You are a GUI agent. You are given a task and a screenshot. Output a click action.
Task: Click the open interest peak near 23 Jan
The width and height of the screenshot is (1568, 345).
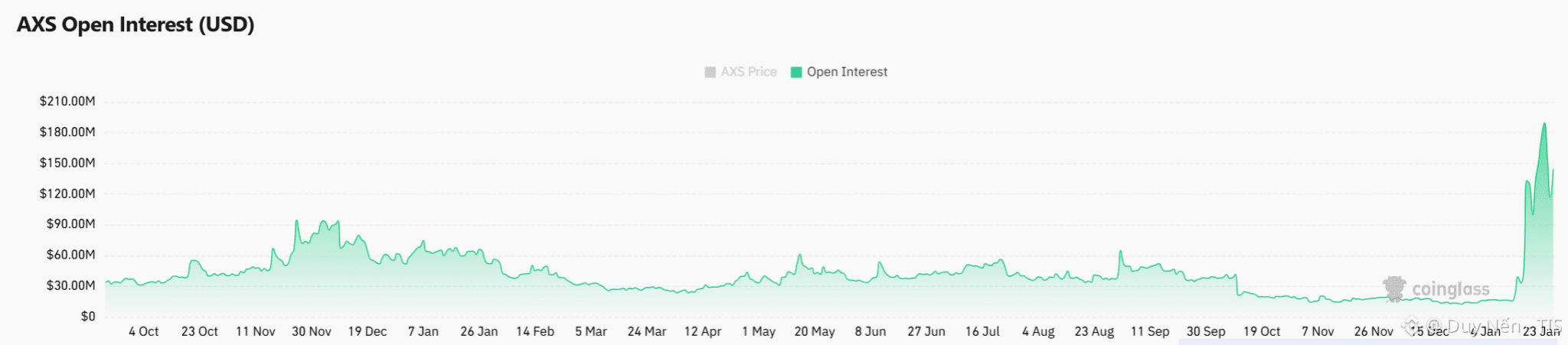1544,124
